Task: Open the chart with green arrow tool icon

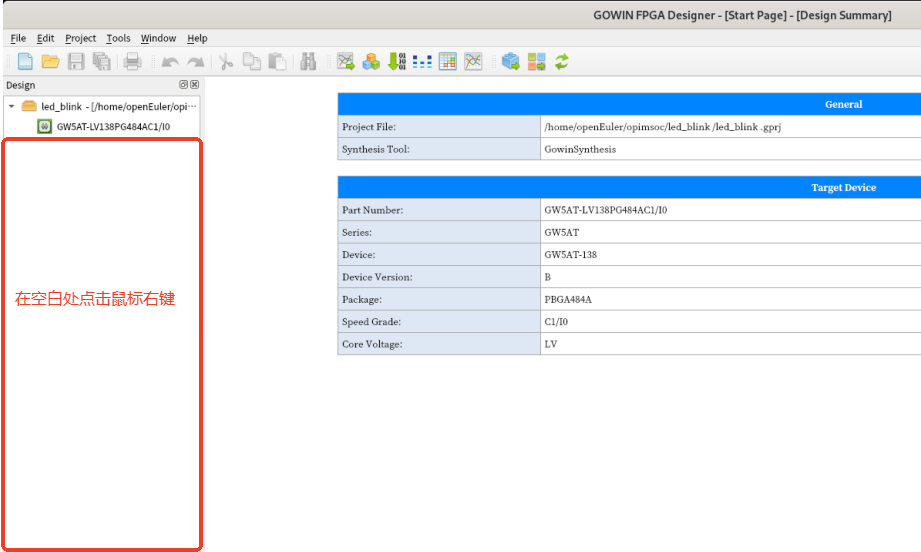Action: tap(346, 61)
